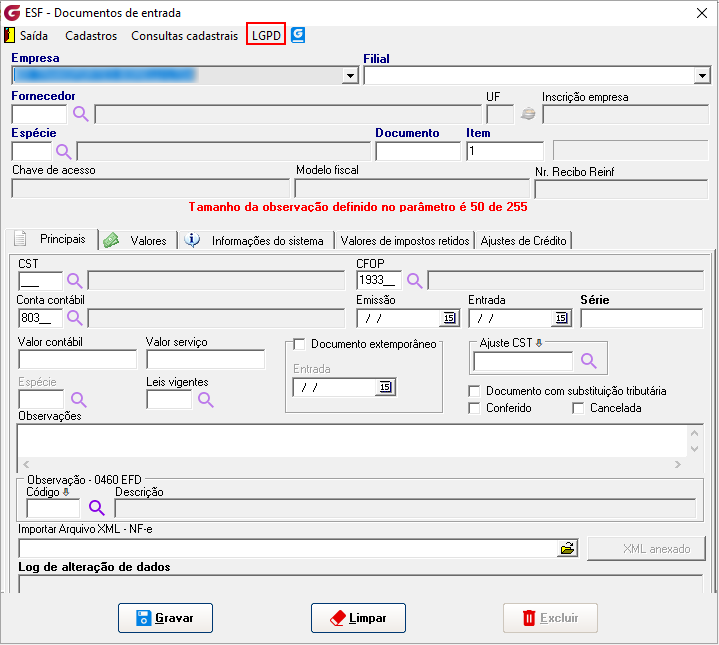Click the Observações scroll up arrow
The height and width of the screenshot is (645, 719).
click(694, 433)
